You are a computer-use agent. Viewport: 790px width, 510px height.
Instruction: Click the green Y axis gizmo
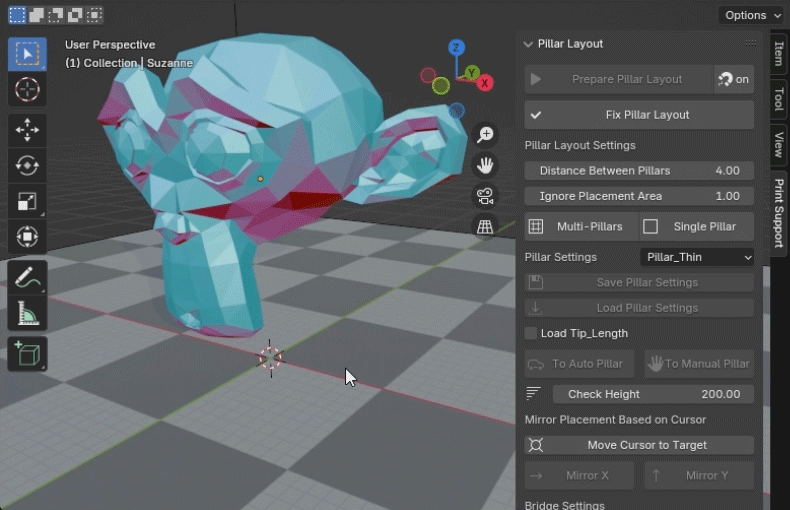pyautogui.click(x=472, y=73)
